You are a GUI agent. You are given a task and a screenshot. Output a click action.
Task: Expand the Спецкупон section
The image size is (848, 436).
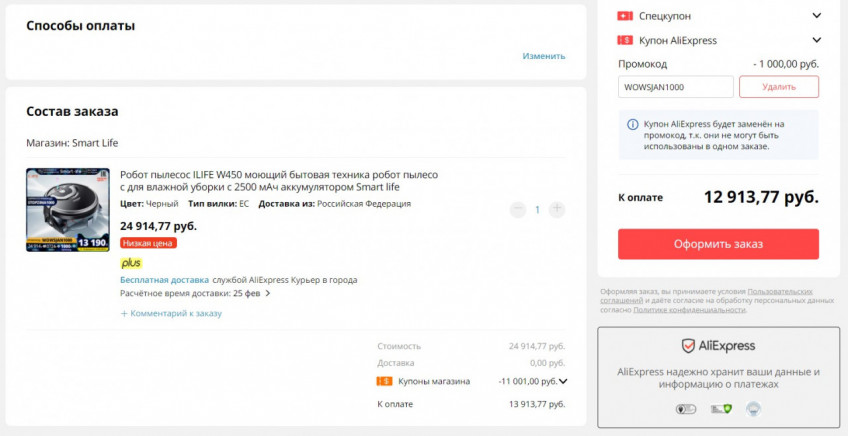(x=816, y=16)
